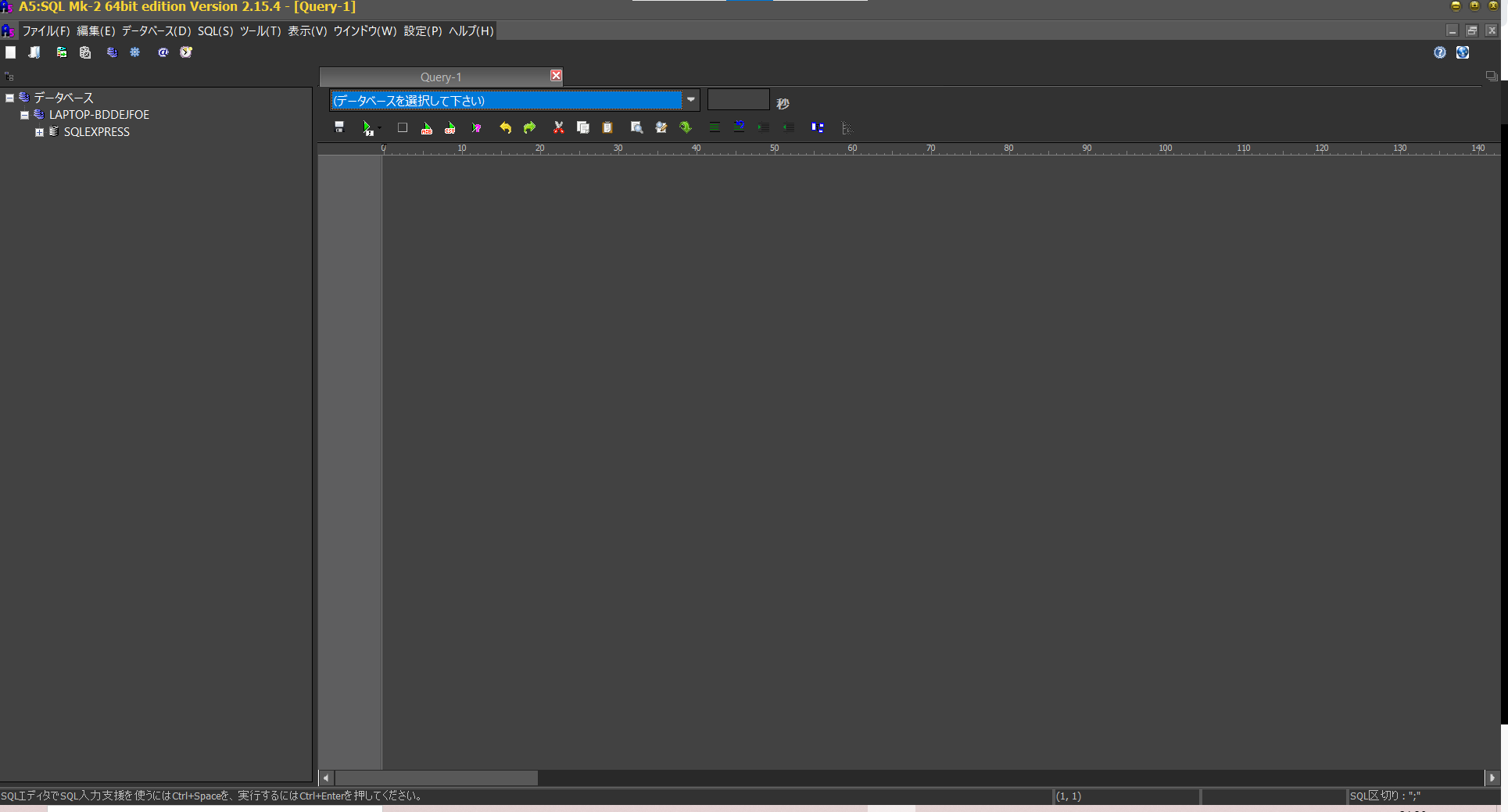The width and height of the screenshot is (1508, 812).
Task: Click the database combo box arrow button
Action: pyautogui.click(x=691, y=101)
